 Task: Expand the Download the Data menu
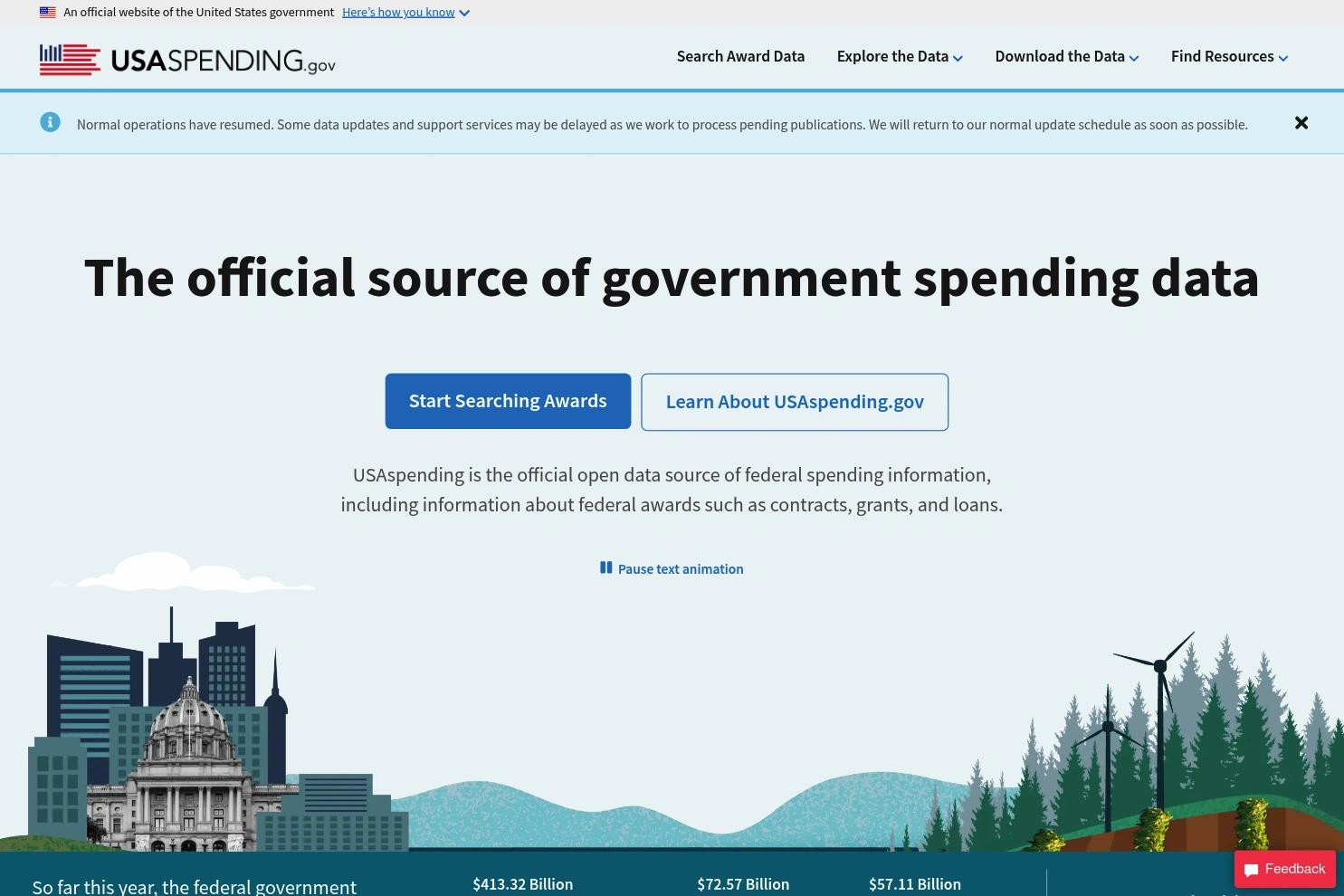click(1067, 56)
